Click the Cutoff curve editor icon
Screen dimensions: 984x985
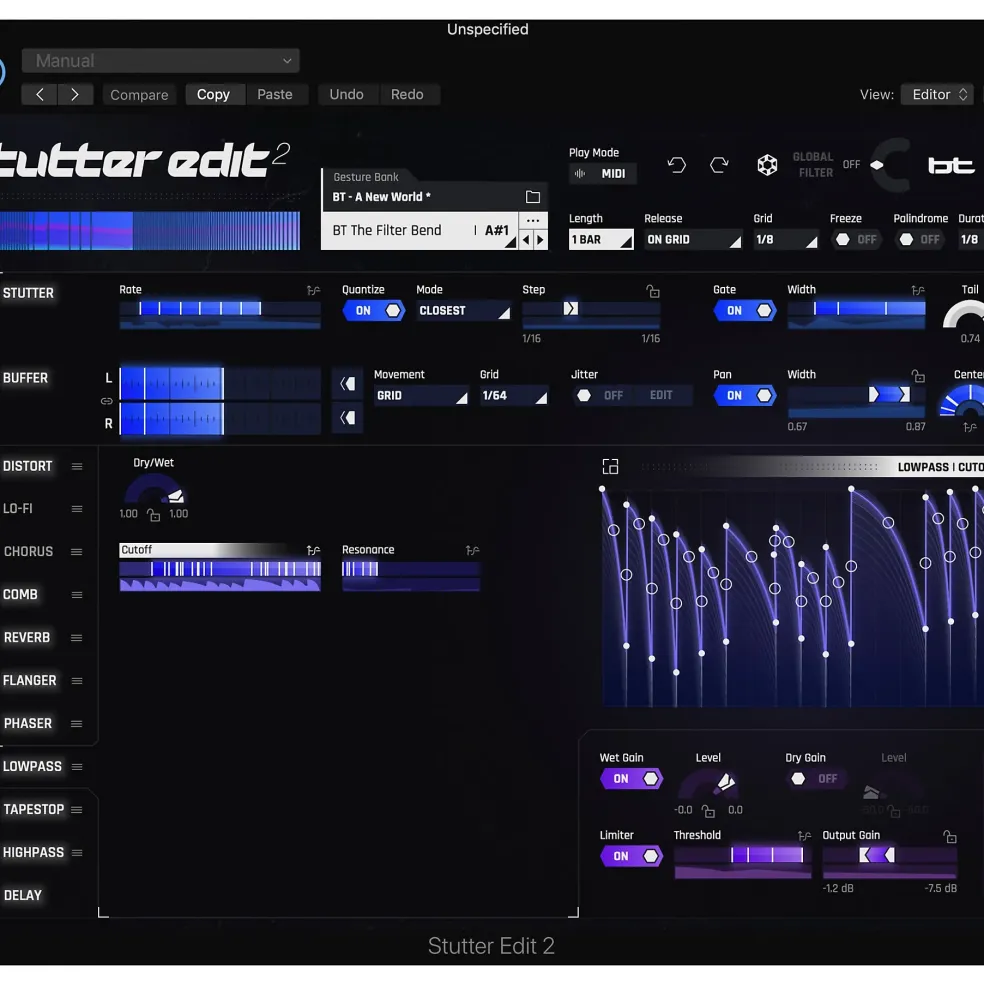(x=313, y=550)
